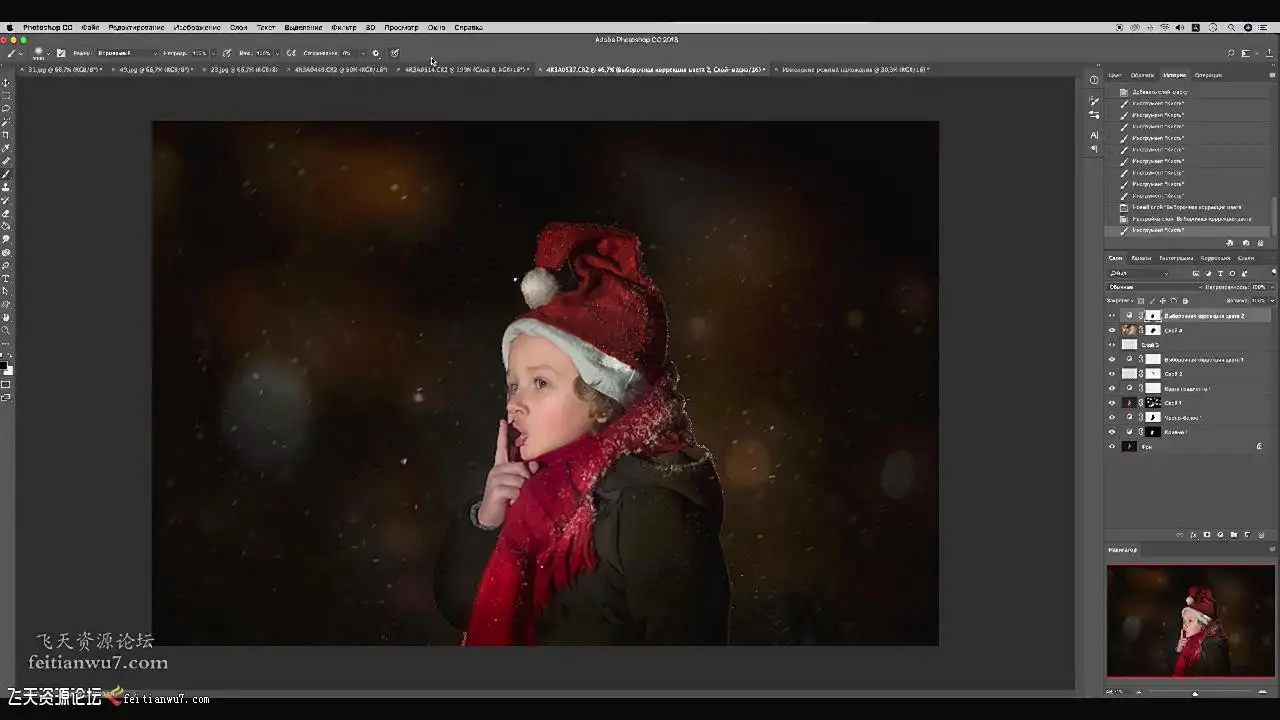Select the Lasso tool
The width and height of the screenshot is (1280, 720).
pyautogui.click(x=6, y=109)
